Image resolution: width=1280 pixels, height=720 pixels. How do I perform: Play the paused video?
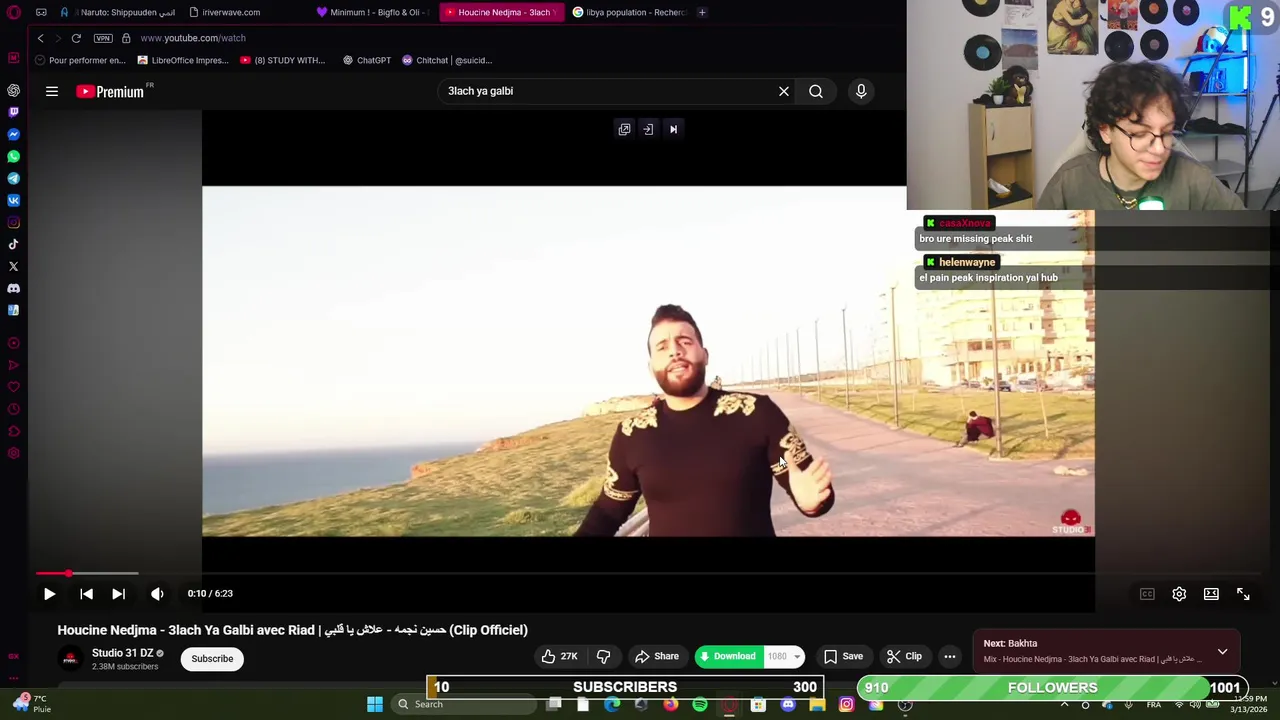(x=49, y=594)
